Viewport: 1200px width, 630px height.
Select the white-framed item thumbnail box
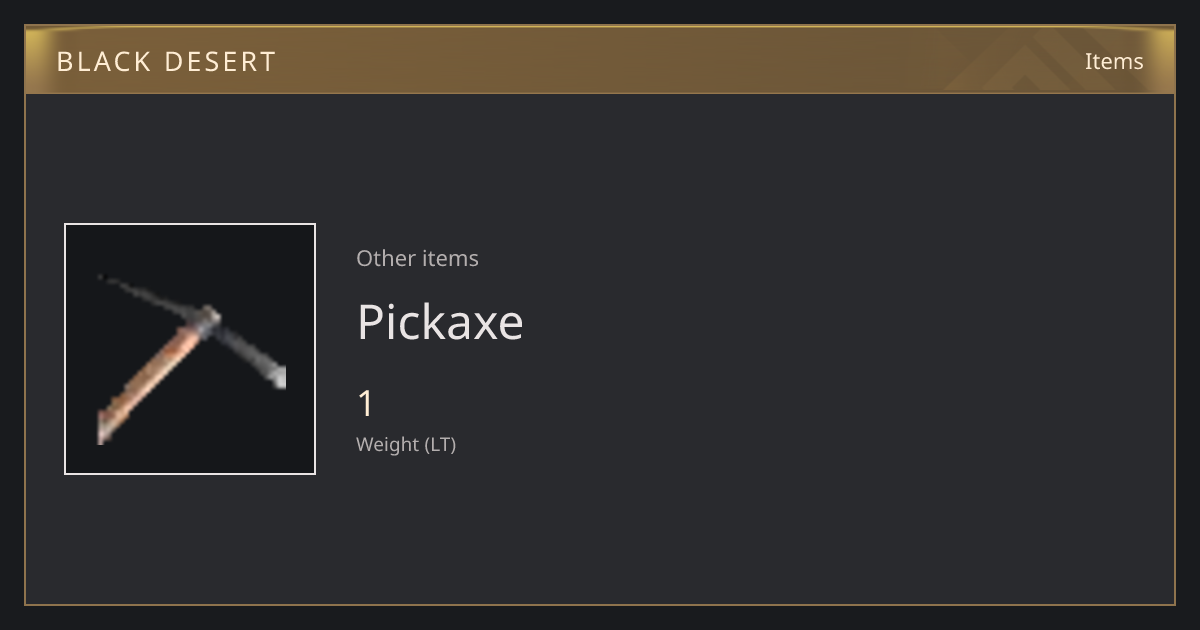[190, 349]
